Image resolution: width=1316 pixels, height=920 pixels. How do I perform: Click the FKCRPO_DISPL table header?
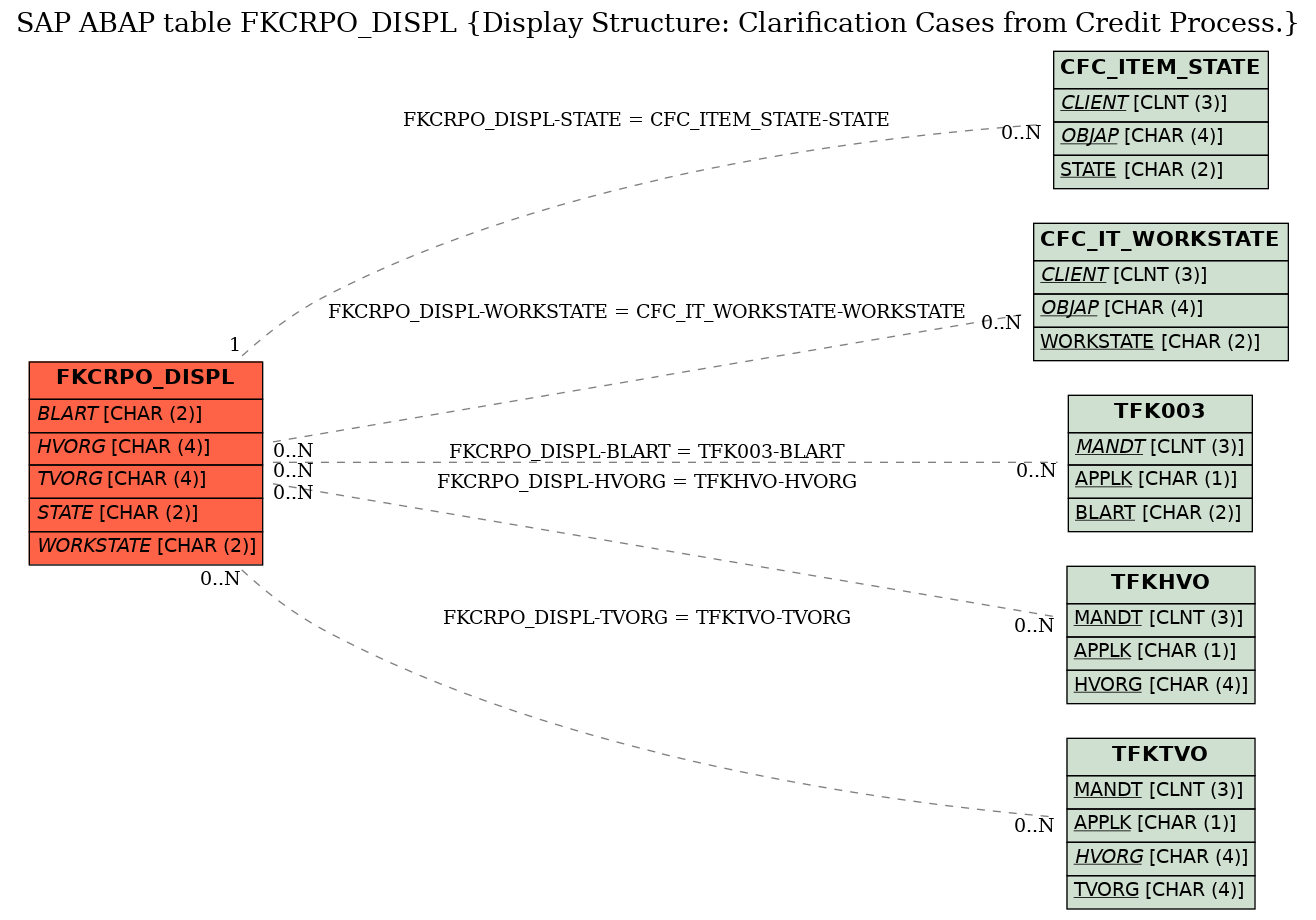tap(146, 380)
